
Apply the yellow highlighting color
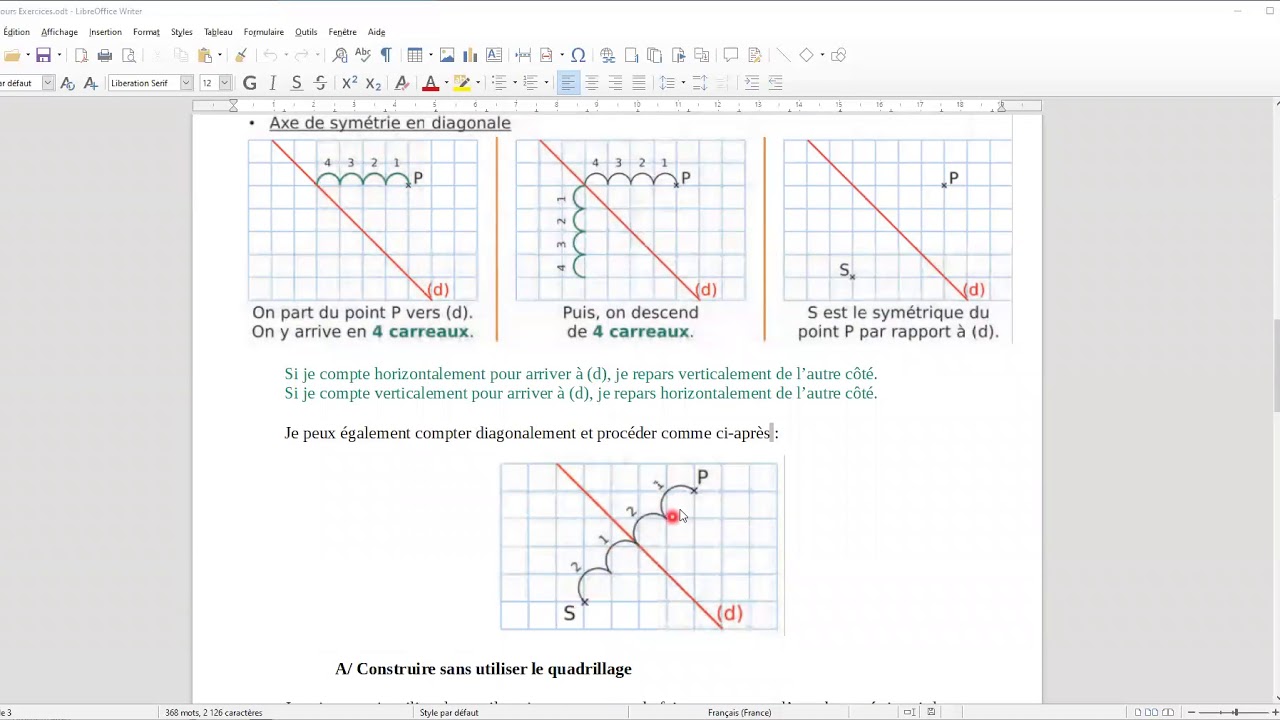coord(462,83)
